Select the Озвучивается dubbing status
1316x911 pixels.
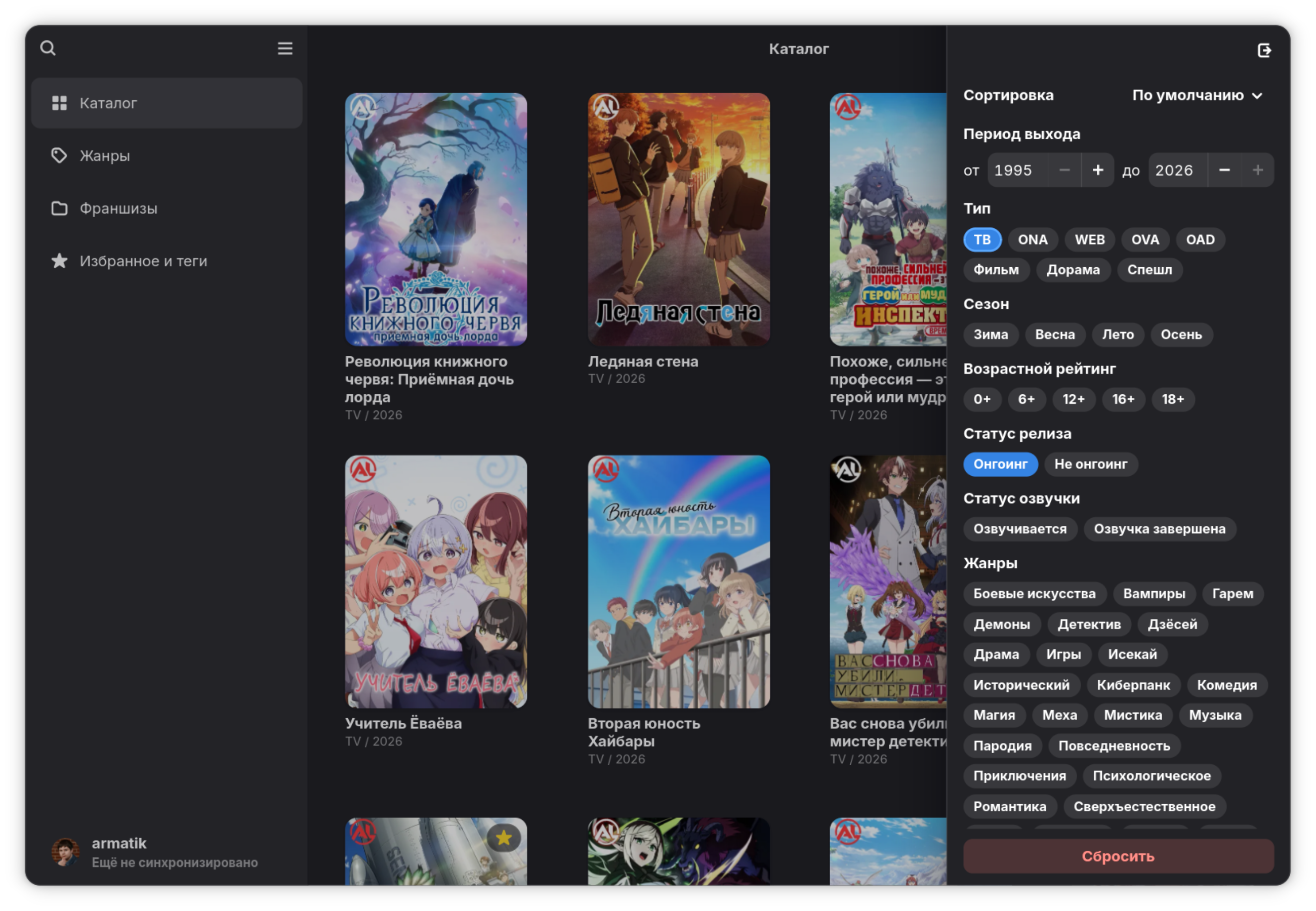pos(1020,529)
